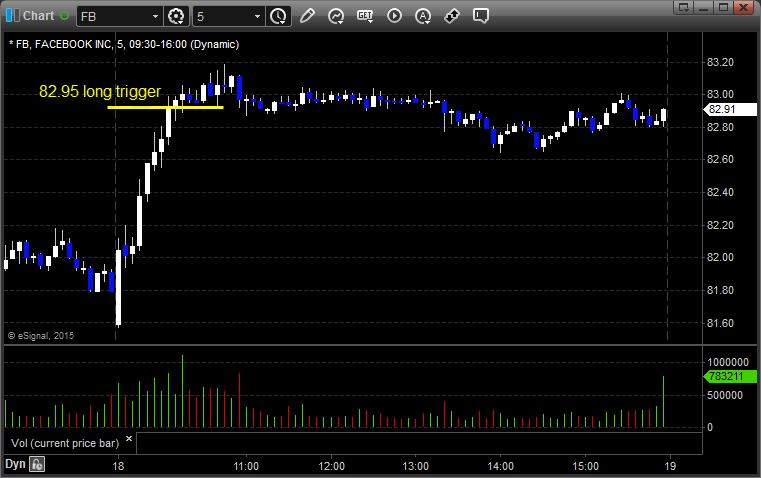Open the speech bubble comment icon

click(x=480, y=16)
